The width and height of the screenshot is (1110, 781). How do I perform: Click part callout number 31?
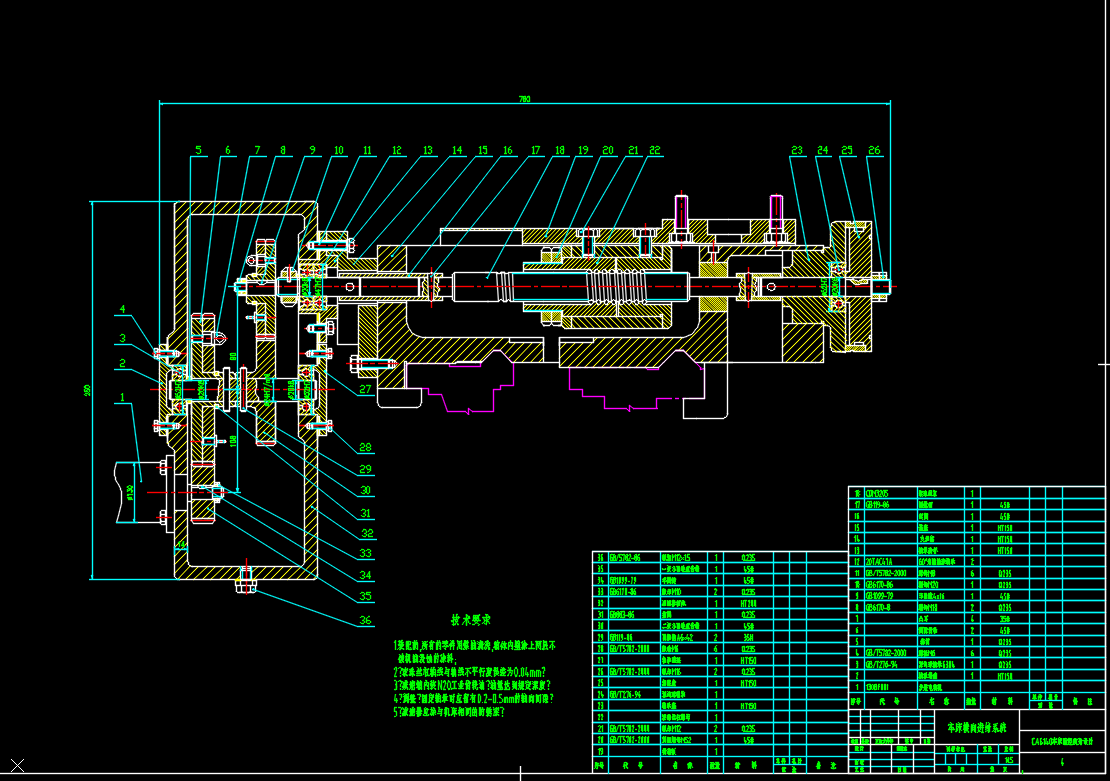coord(365,512)
